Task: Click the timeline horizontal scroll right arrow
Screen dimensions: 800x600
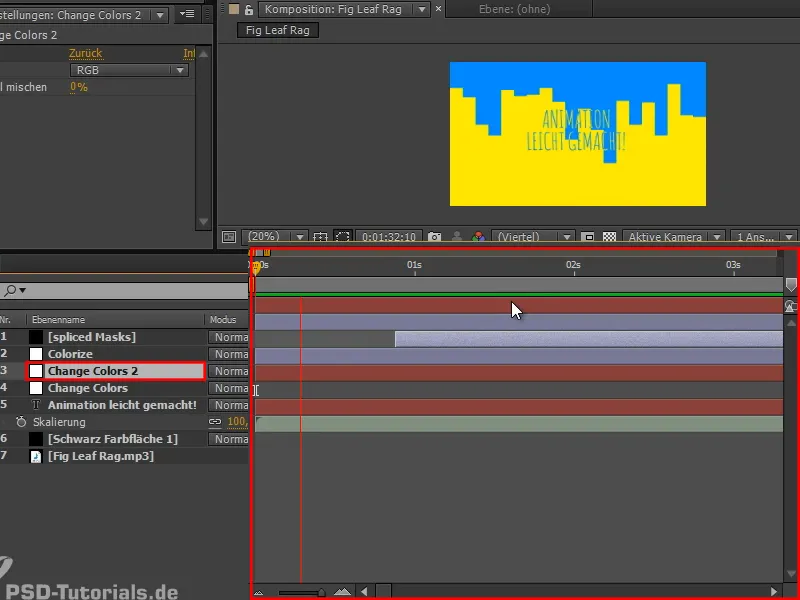Action: tap(774, 592)
